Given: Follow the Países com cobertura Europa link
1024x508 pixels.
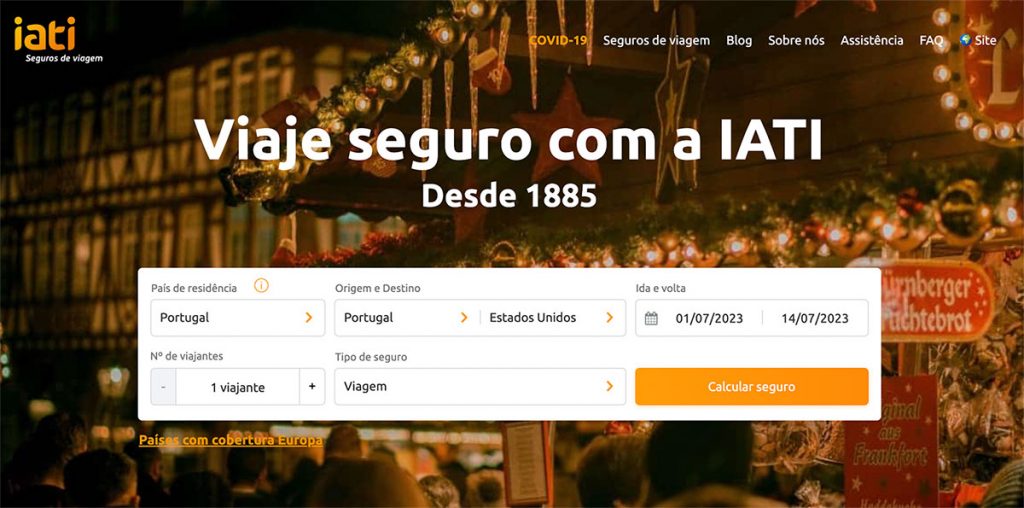Looking at the screenshot, I should (231, 440).
